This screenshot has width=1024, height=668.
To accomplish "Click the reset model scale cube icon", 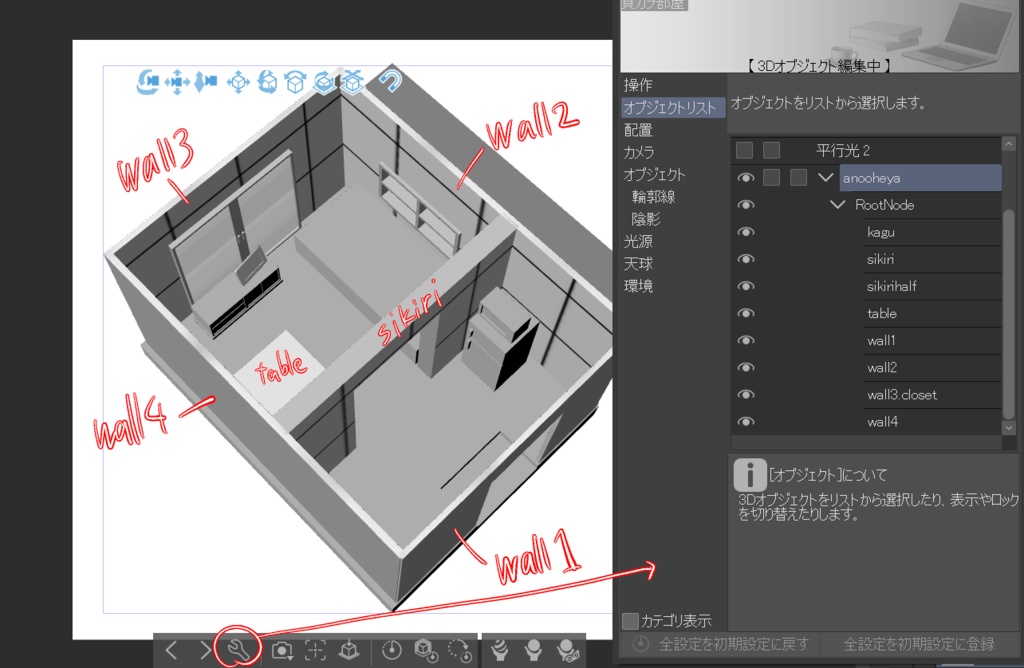I will pyautogui.click(x=425, y=650).
